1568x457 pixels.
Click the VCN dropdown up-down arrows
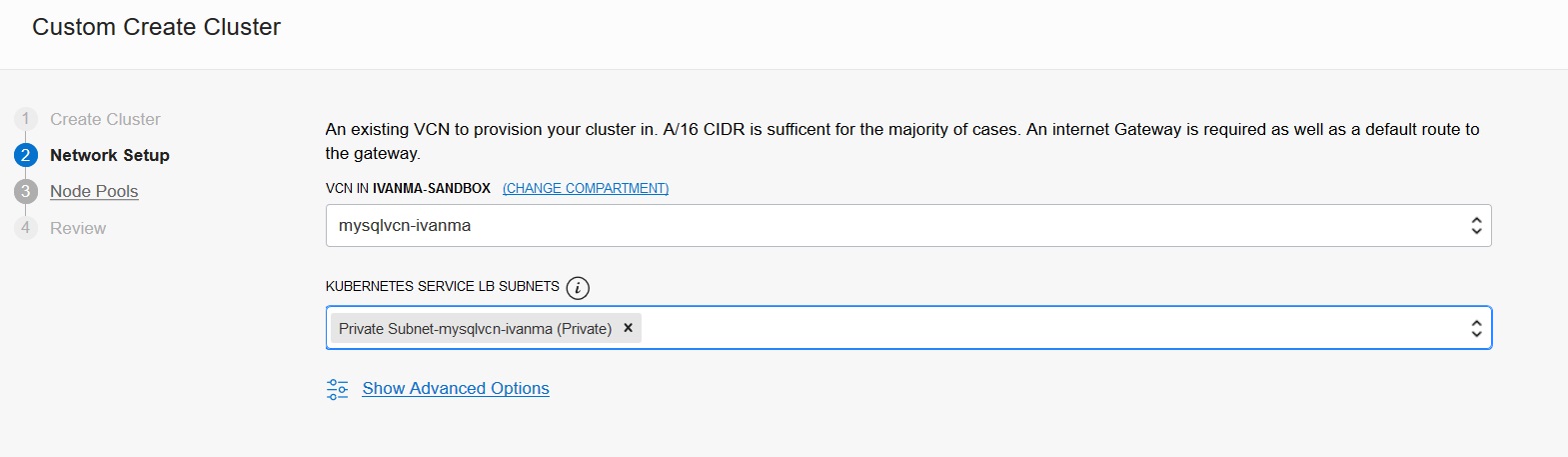(1475, 226)
